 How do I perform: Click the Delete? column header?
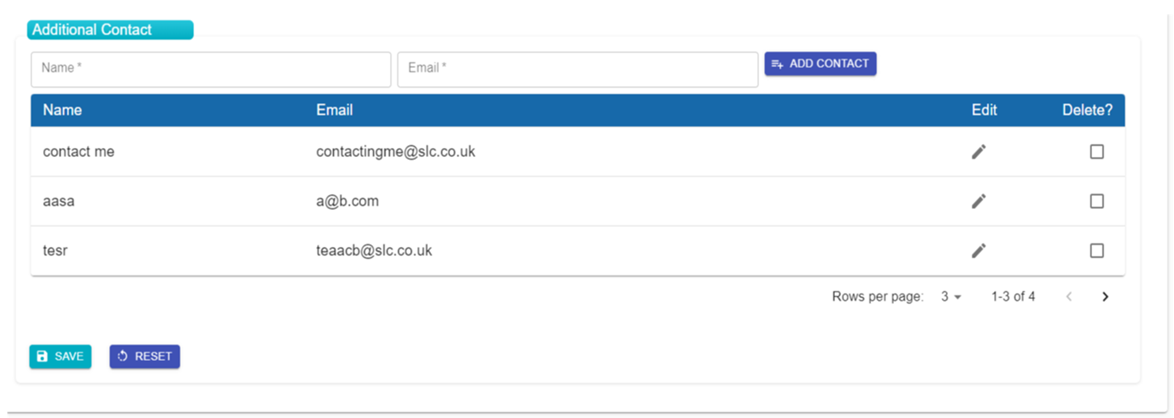[1087, 110]
